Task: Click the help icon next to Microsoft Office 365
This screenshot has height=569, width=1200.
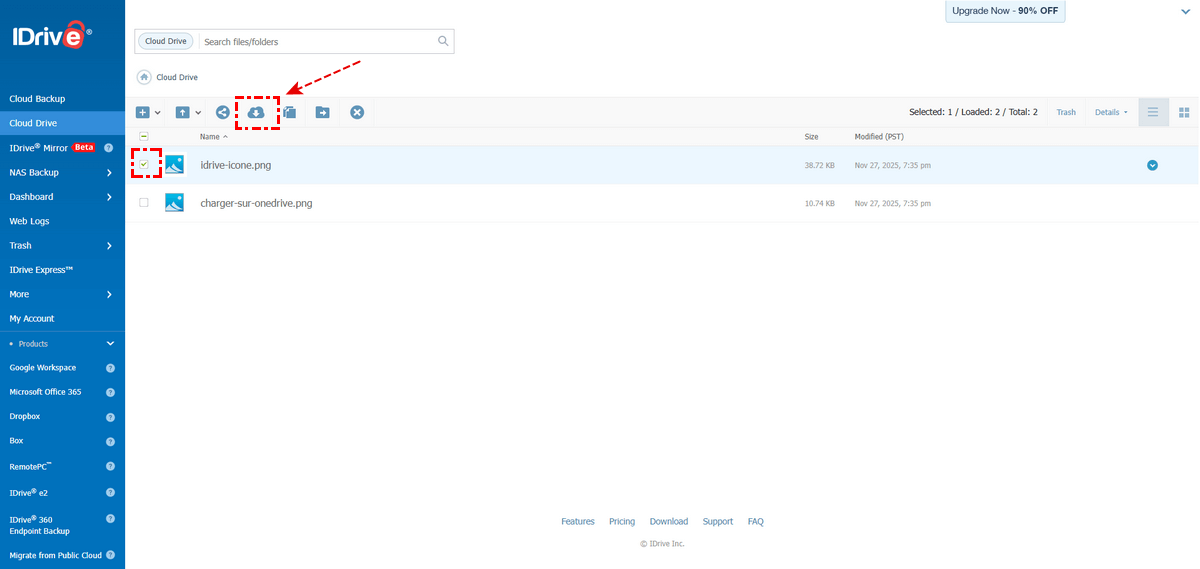Action: tap(110, 392)
